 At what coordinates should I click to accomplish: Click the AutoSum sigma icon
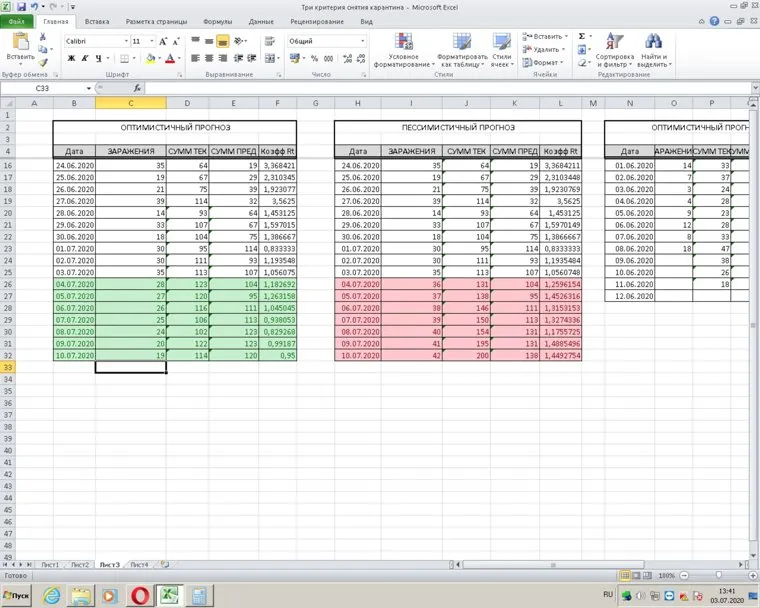(x=582, y=36)
